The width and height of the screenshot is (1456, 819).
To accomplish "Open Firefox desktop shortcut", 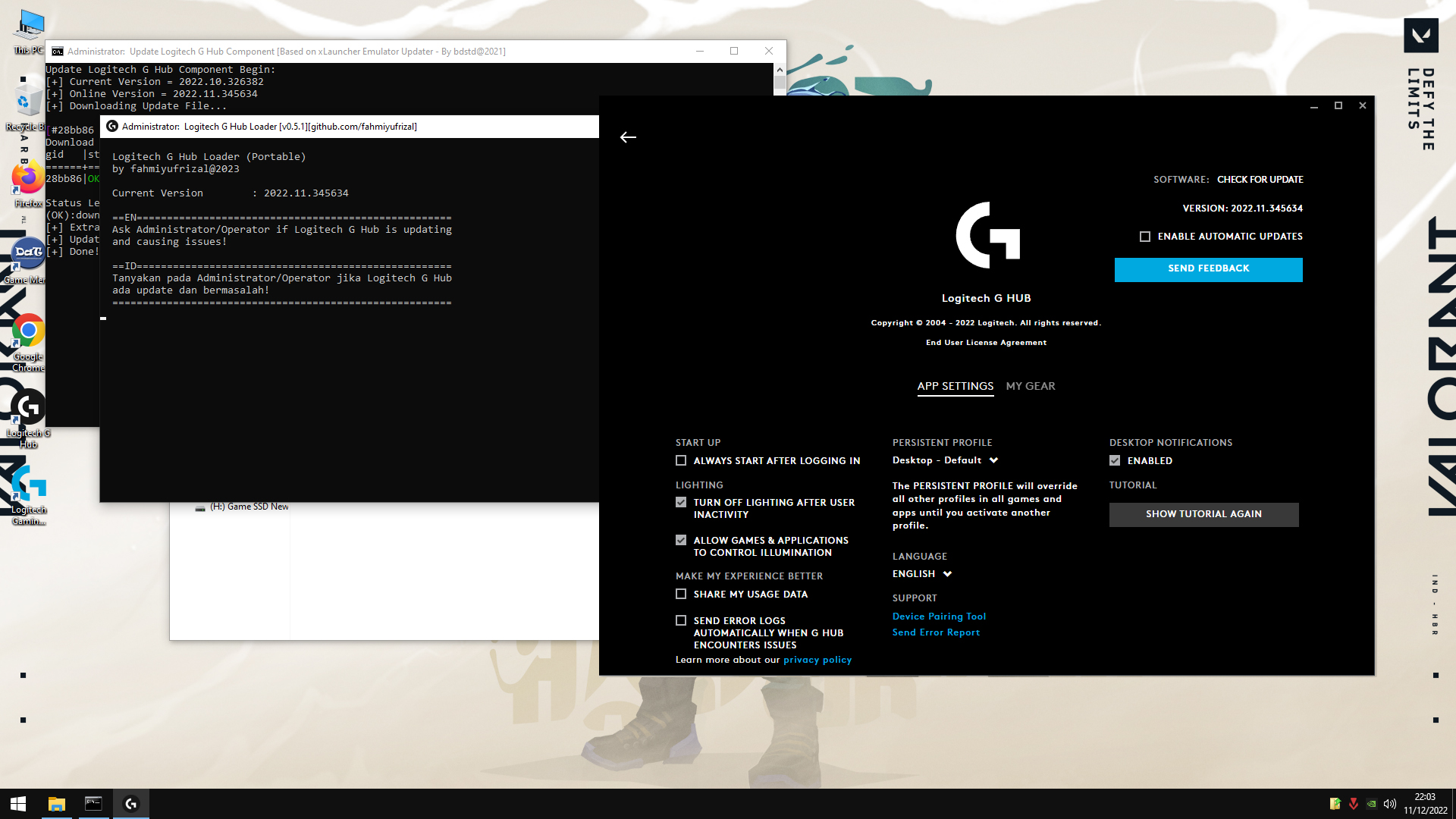I will tap(27, 179).
